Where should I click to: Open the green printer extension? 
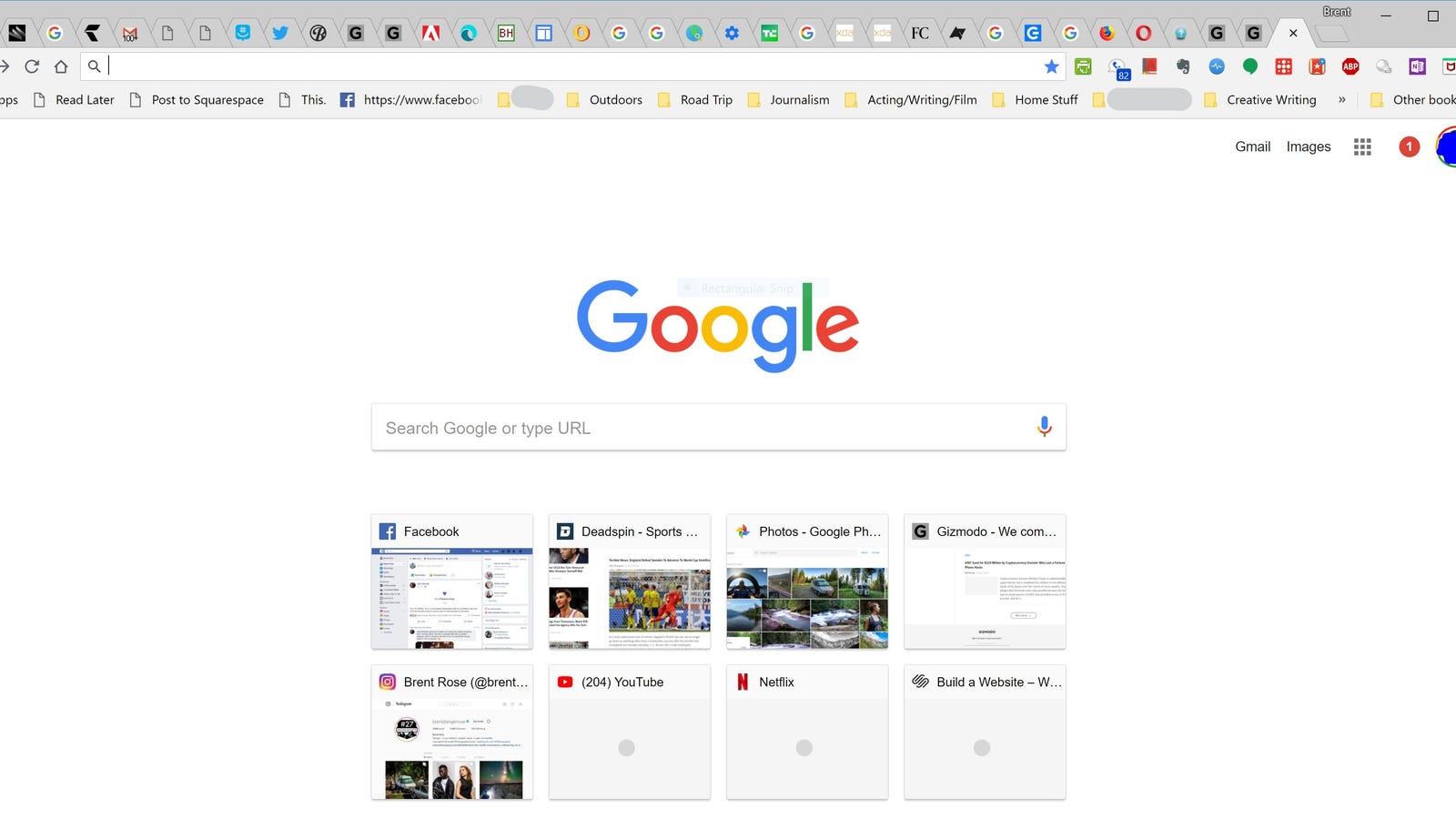(x=1083, y=66)
